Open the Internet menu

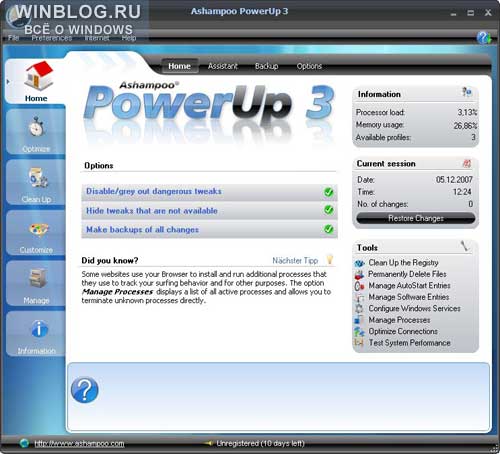coord(97,38)
